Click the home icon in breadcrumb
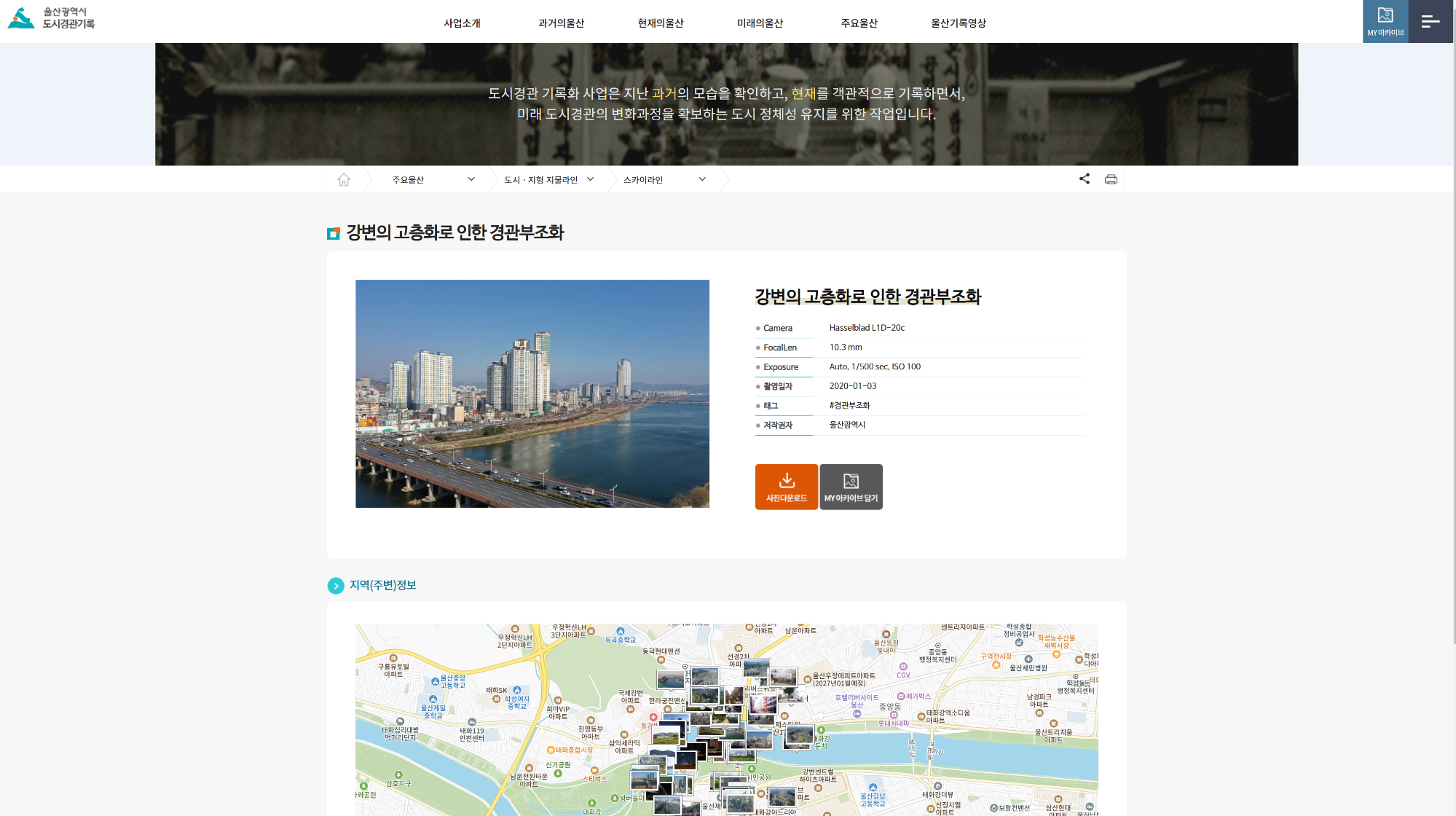This screenshot has width=1456, height=816. click(344, 179)
